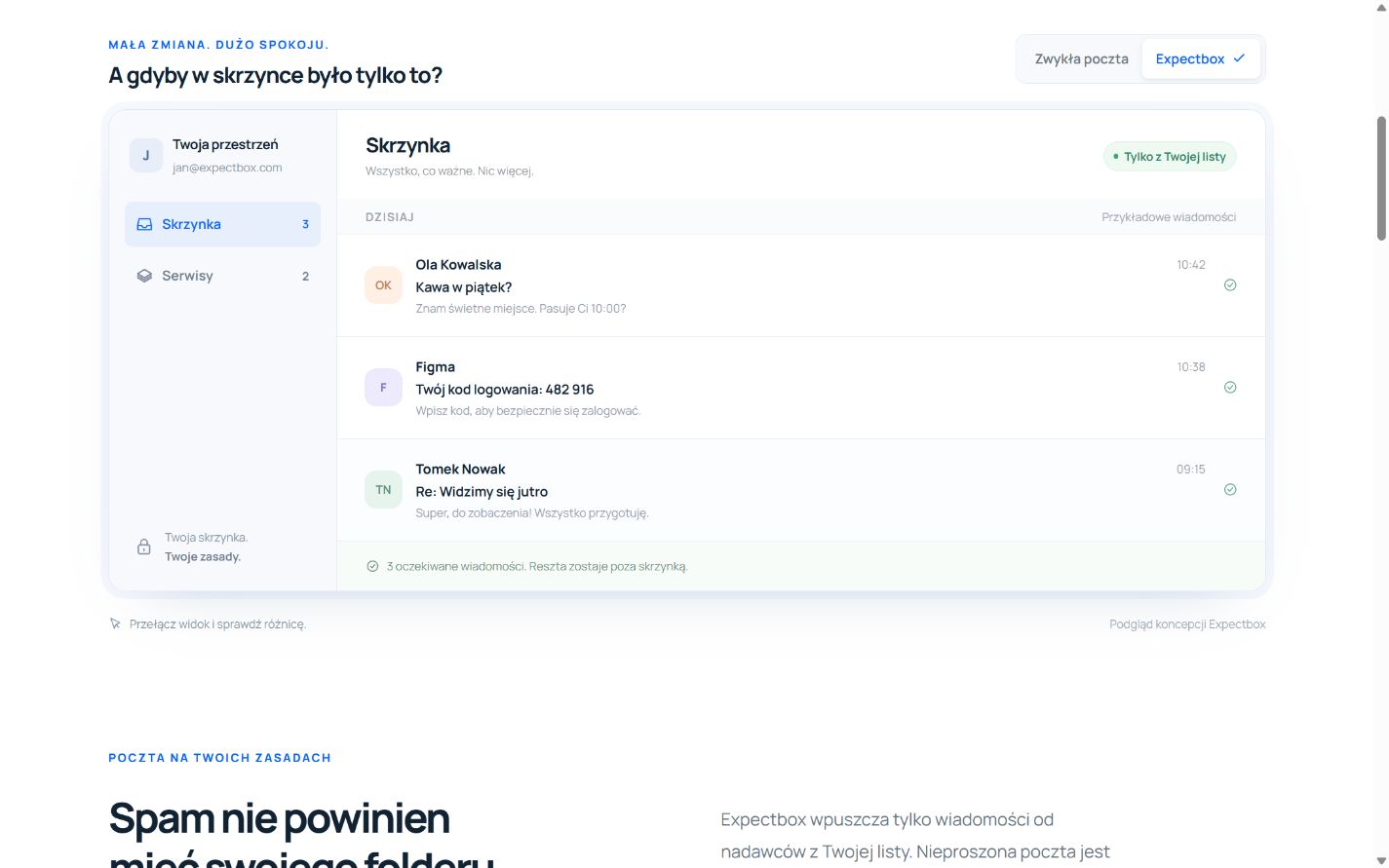Image resolution: width=1389 pixels, height=868 pixels.
Task: Click sender name Ola Kowalska
Action: pos(458,265)
